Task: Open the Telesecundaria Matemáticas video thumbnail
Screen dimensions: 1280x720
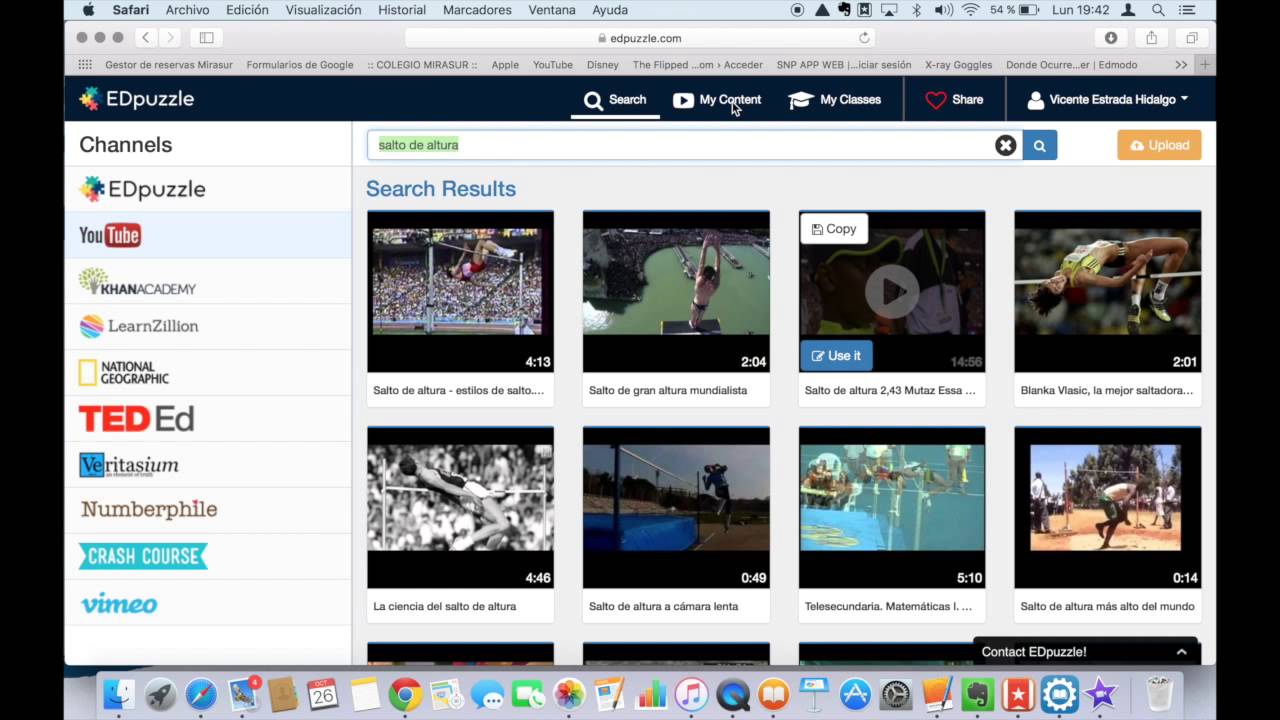Action: (x=892, y=508)
